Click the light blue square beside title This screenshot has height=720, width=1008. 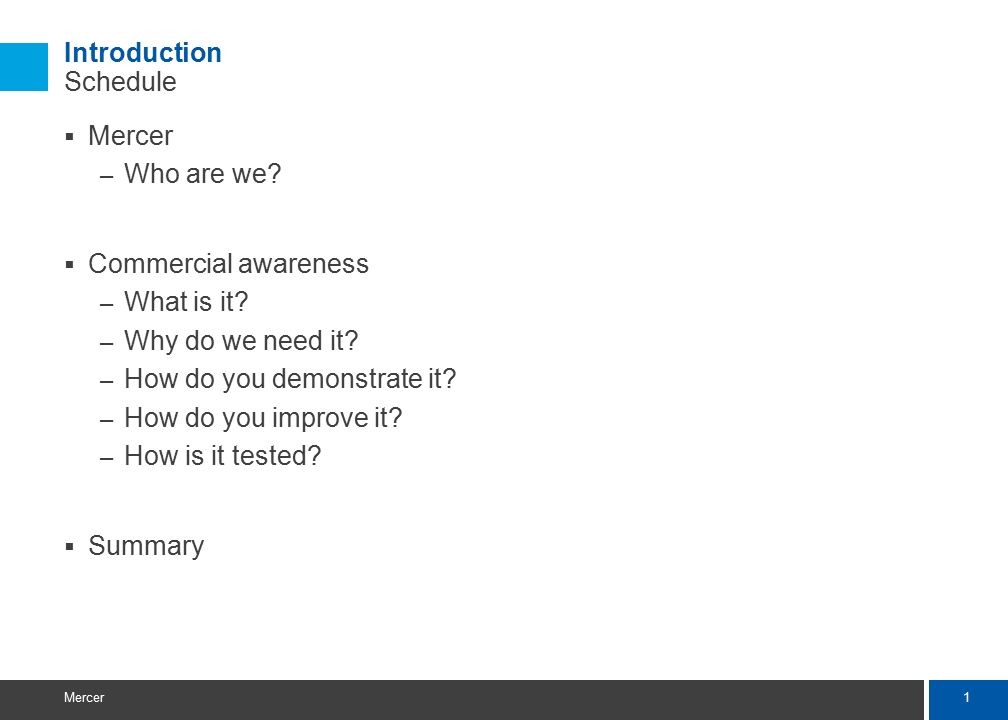24,67
